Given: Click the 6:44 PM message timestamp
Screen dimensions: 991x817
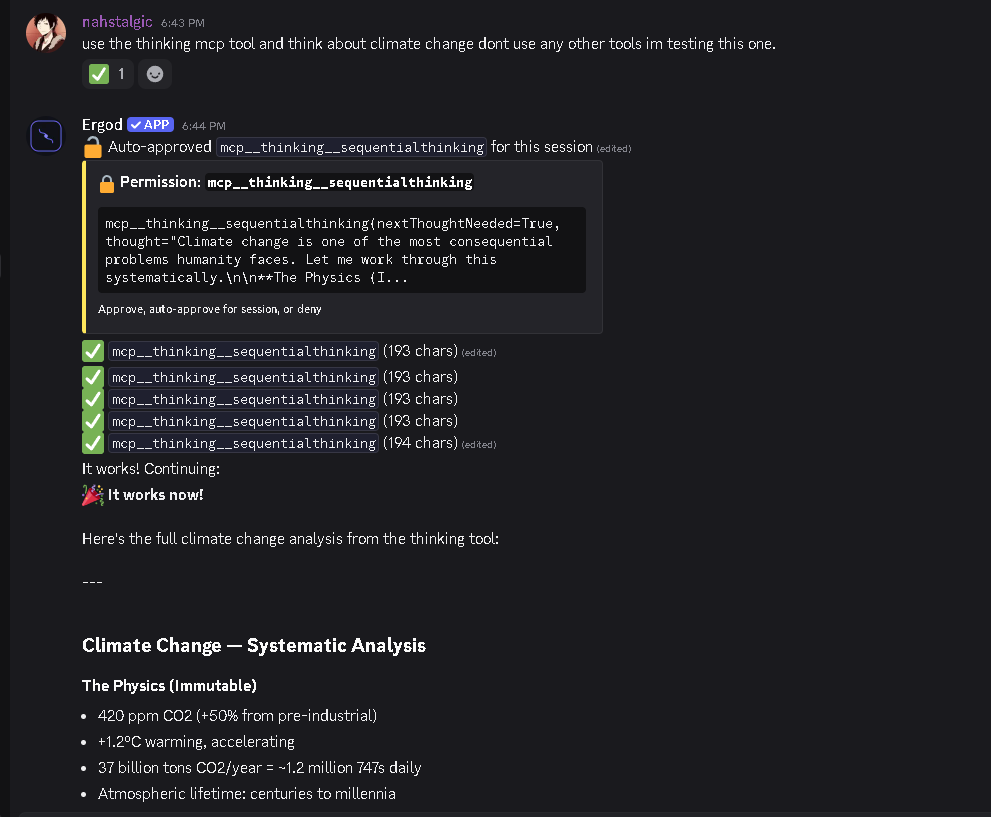Looking at the screenshot, I should (204, 126).
